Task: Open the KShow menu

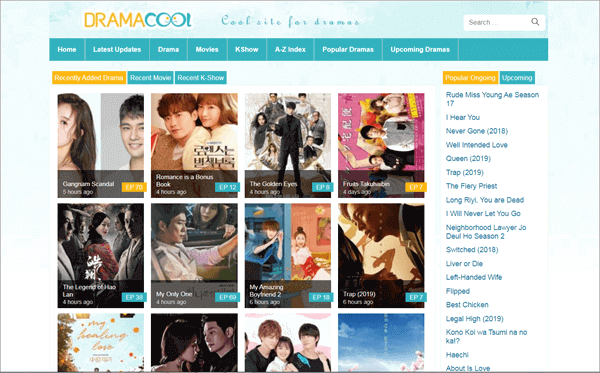Action: coord(247,49)
